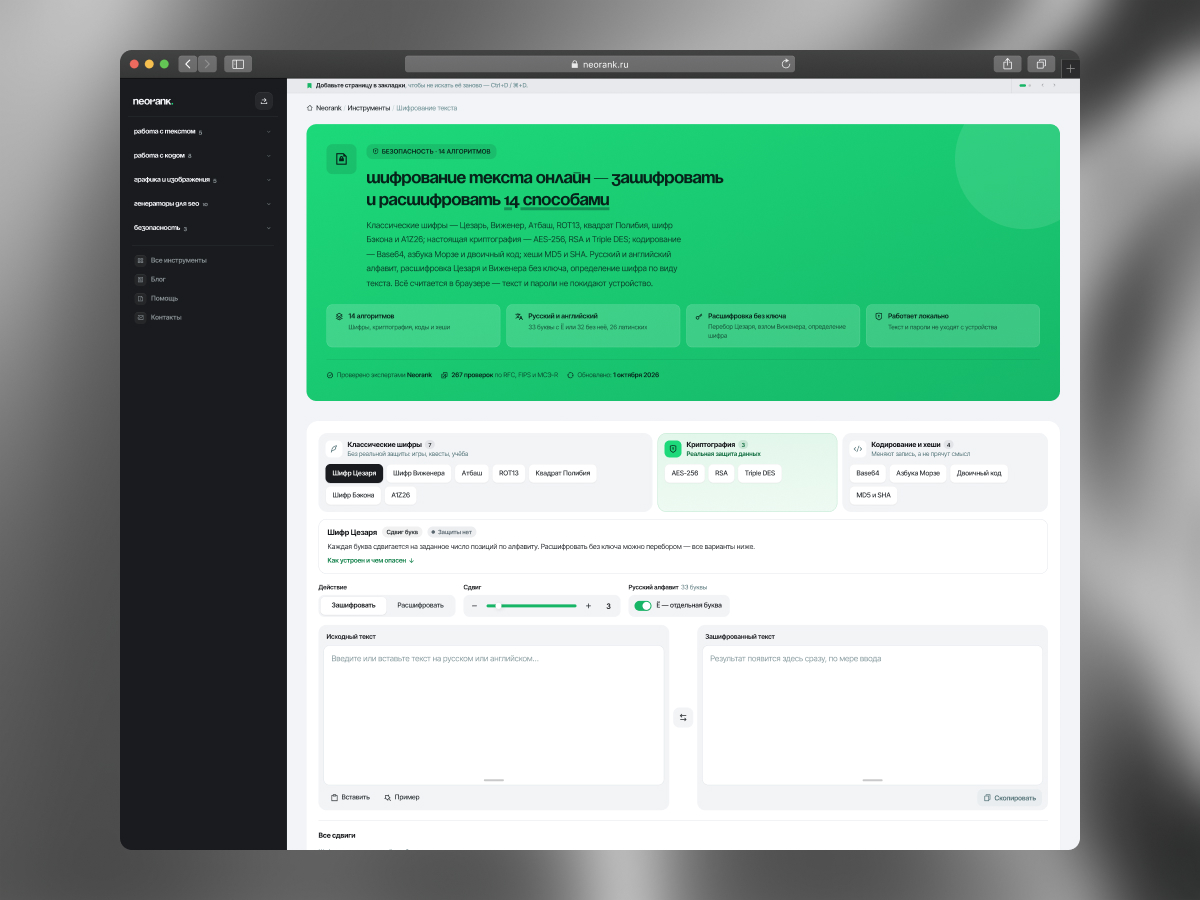Screen dimensions: 1200x900
Task: Expand the 'графика и изображения' sidebar section
Action: (x=203, y=180)
